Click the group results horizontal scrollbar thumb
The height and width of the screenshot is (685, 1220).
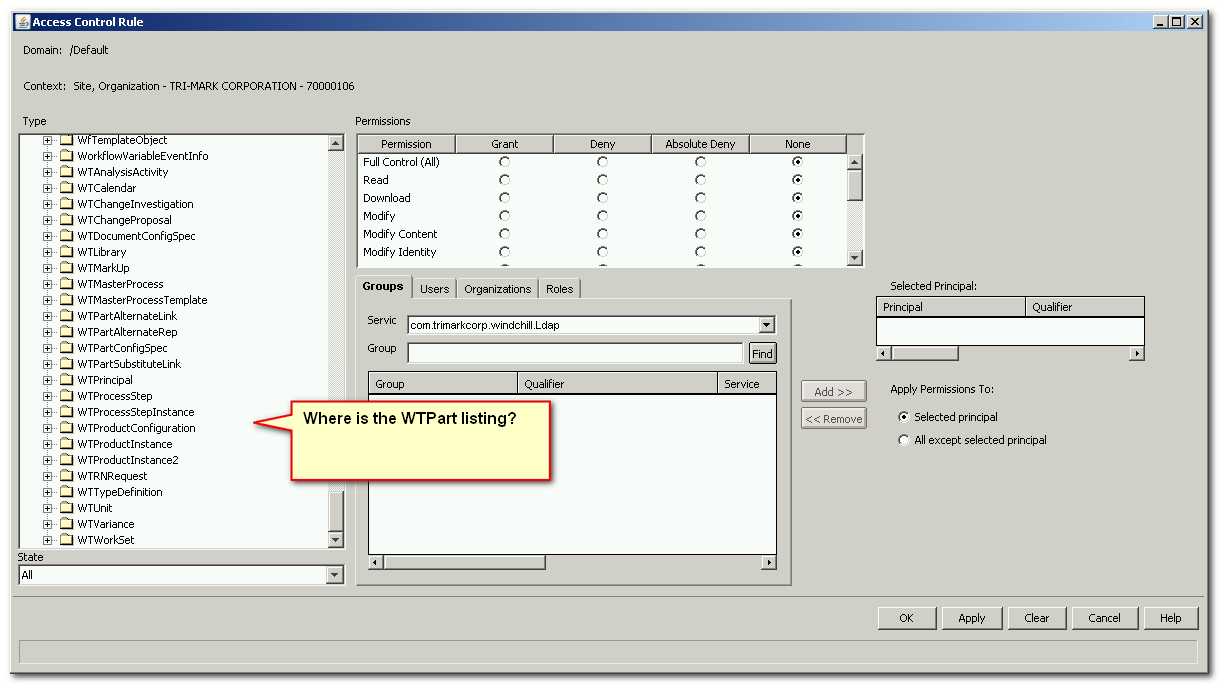464,562
